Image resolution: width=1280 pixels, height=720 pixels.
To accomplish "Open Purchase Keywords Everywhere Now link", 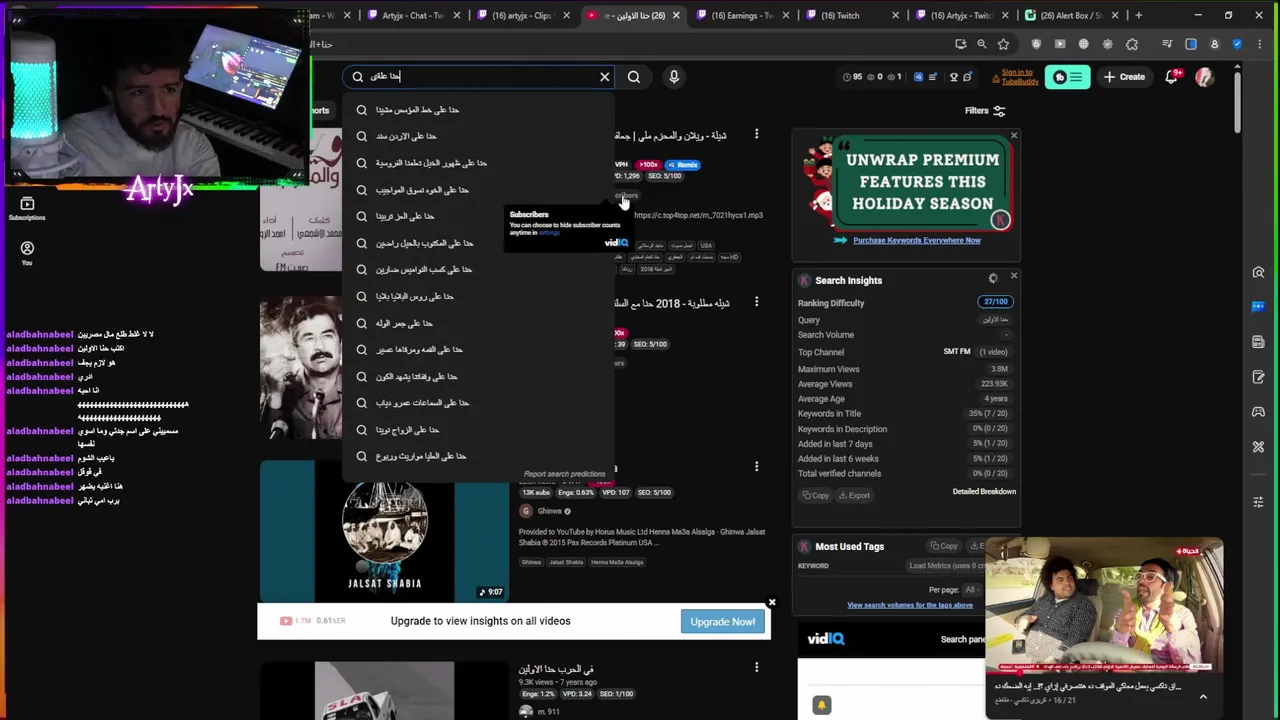I will 916,240.
